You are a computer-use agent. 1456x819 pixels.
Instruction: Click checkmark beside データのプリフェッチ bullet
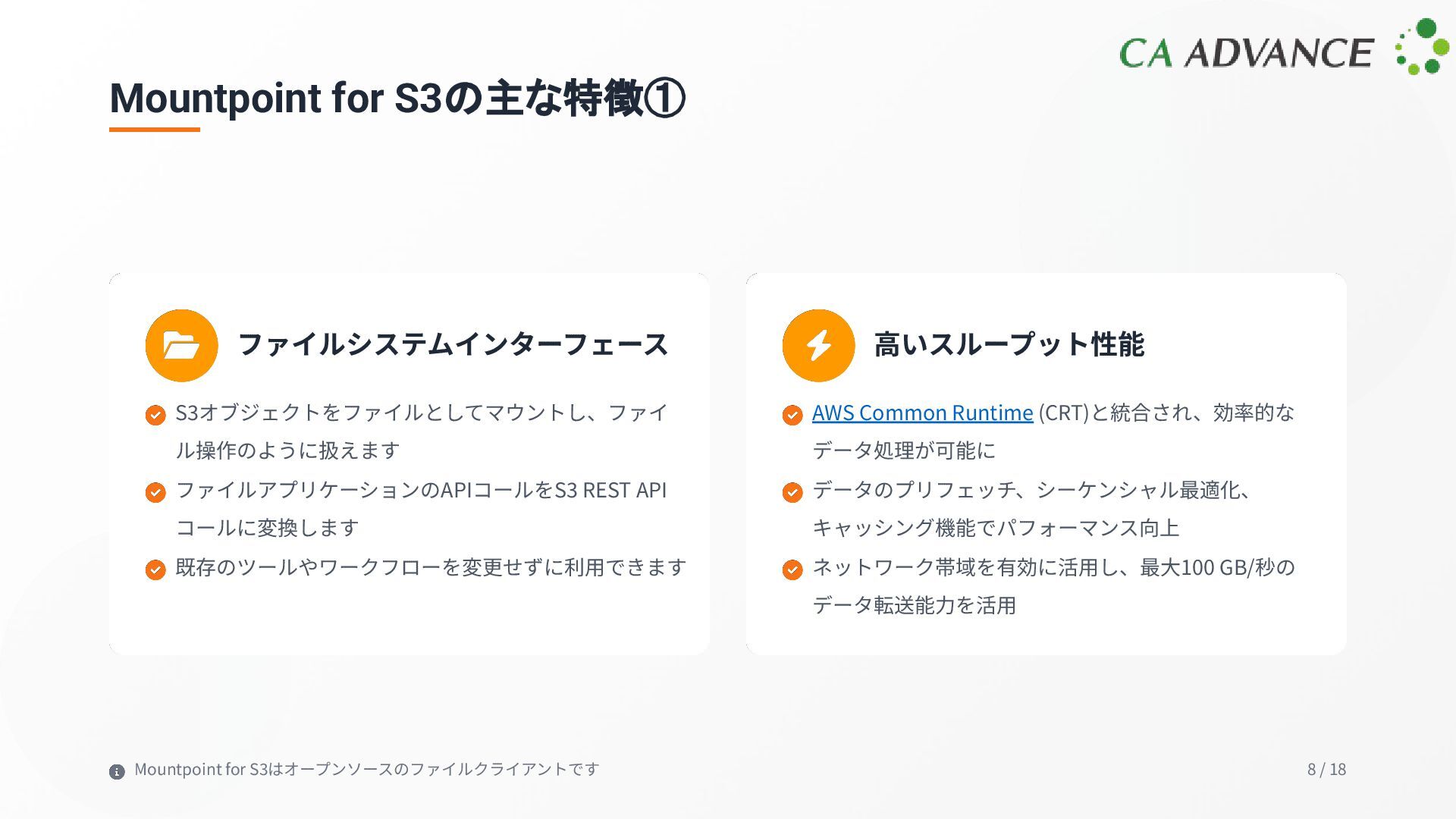(792, 492)
